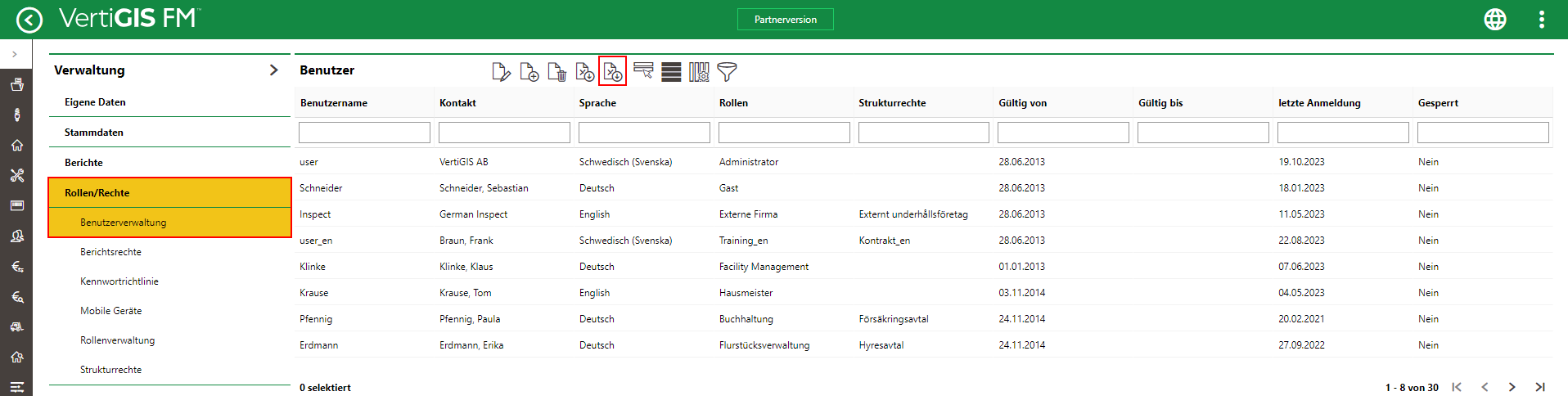
Task: Click the funnel filter icon
Action: tap(727, 72)
